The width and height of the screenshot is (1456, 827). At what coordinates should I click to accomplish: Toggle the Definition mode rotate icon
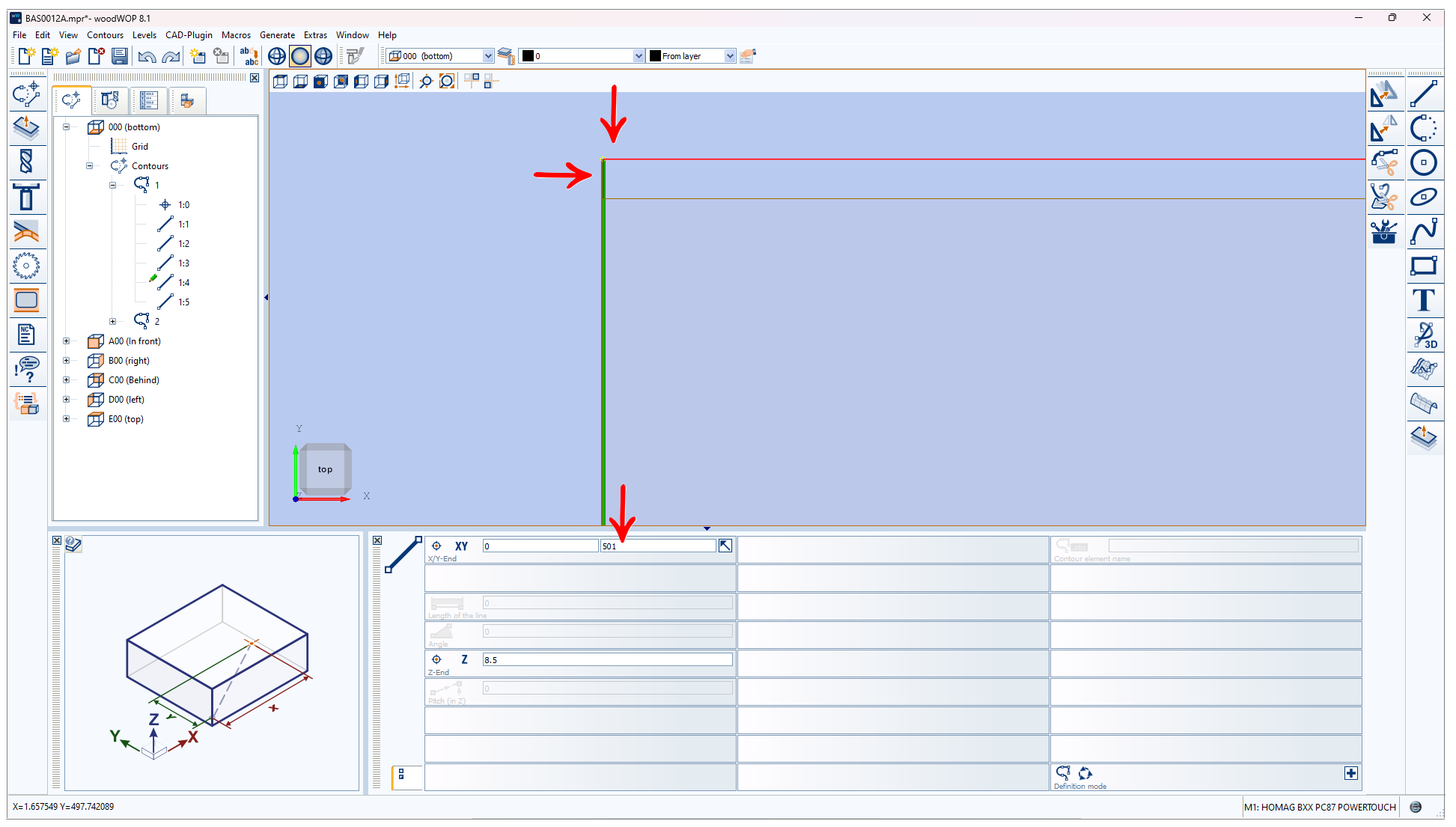pyautogui.click(x=1085, y=773)
